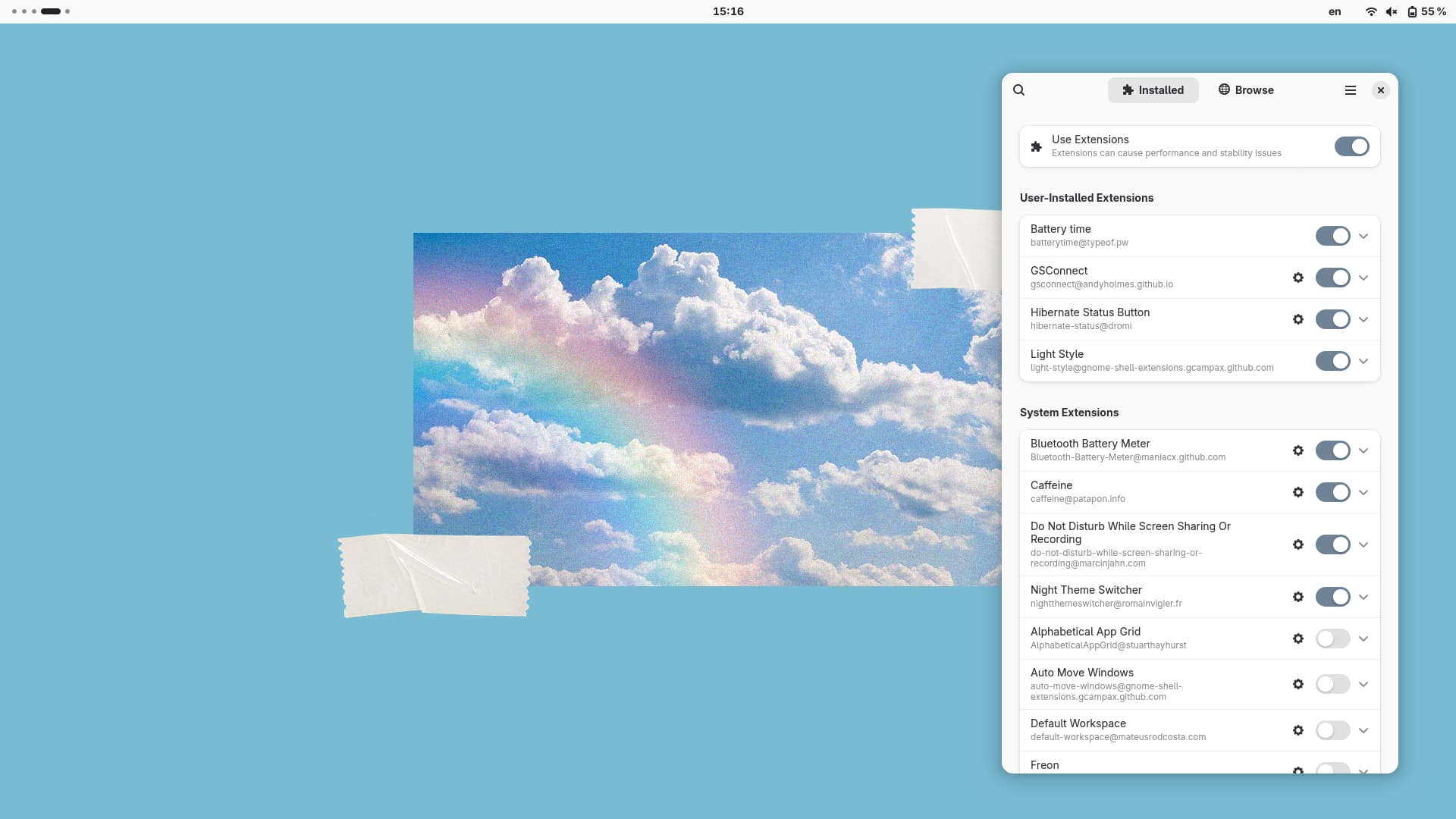Expand Battery time details
Image resolution: width=1456 pixels, height=819 pixels.
click(1363, 236)
